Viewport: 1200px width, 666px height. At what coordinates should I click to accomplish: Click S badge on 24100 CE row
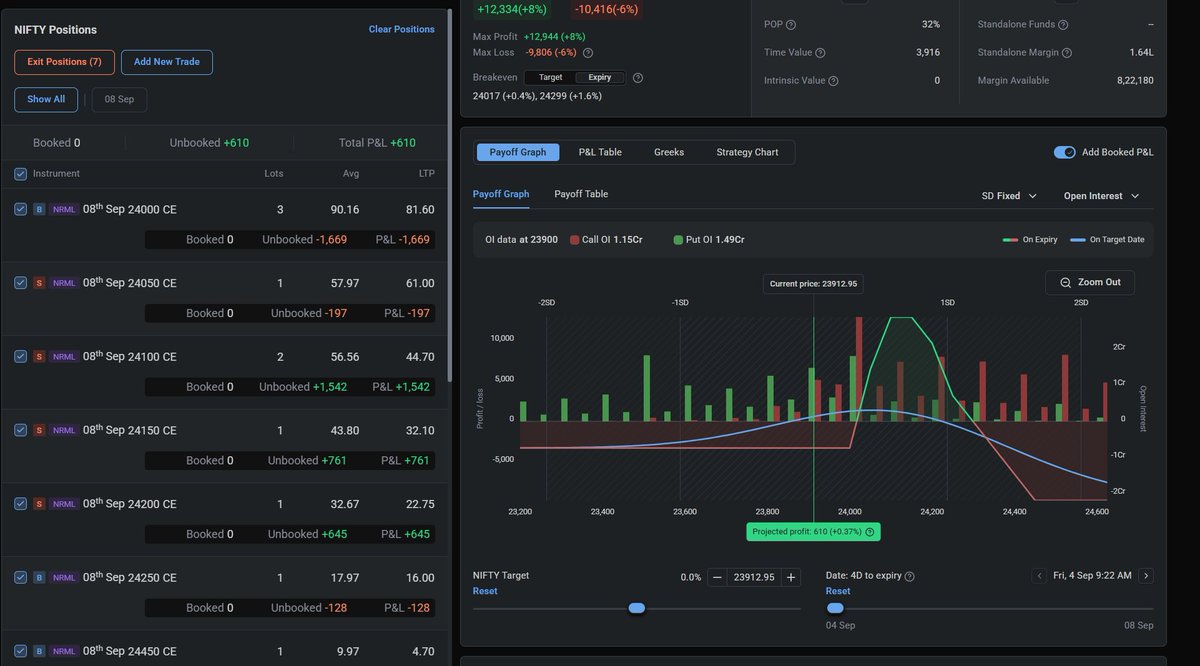coord(39,357)
